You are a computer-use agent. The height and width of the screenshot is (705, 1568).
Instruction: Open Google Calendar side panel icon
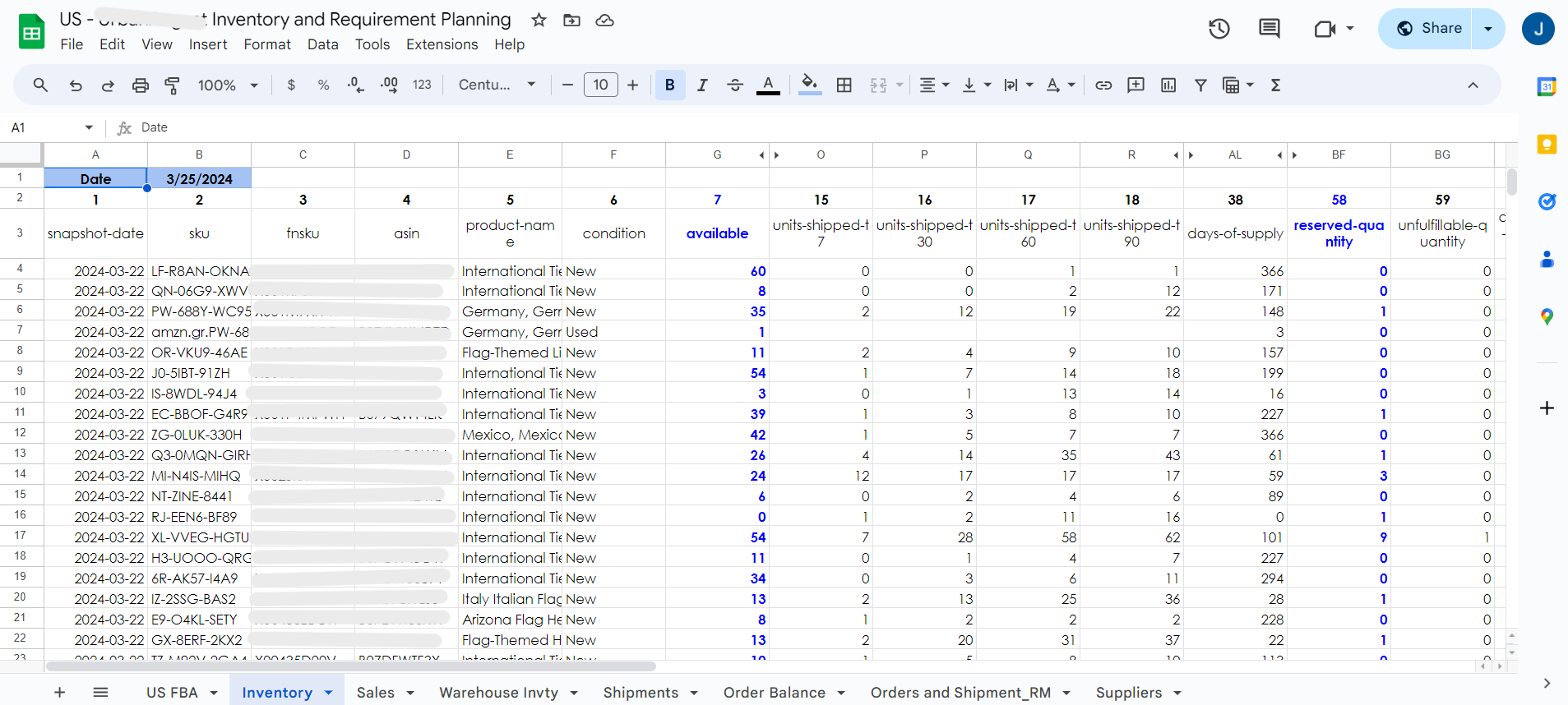pyautogui.click(x=1547, y=86)
